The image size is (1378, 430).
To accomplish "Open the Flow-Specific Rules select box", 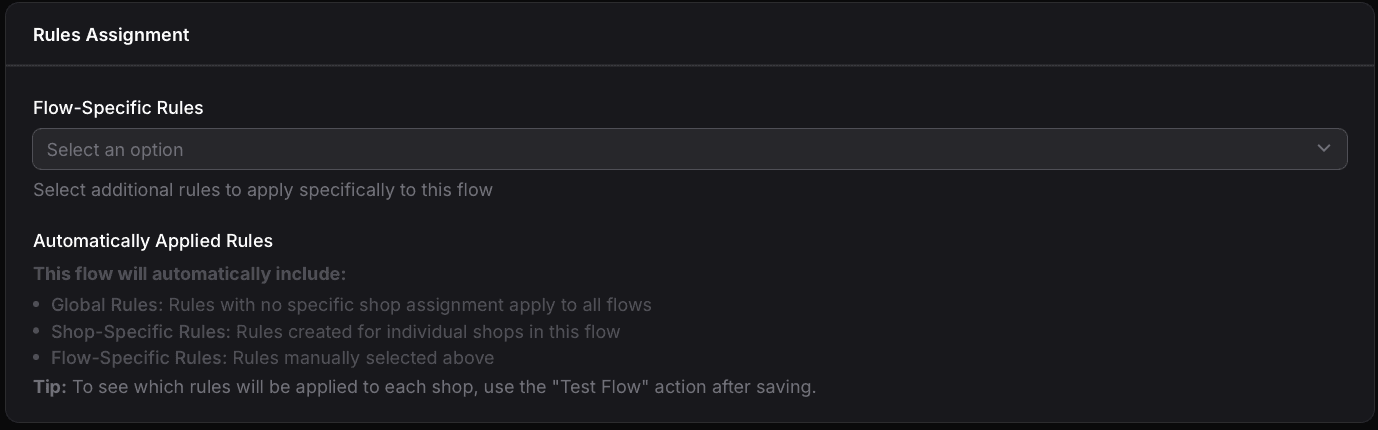I will [689, 149].
